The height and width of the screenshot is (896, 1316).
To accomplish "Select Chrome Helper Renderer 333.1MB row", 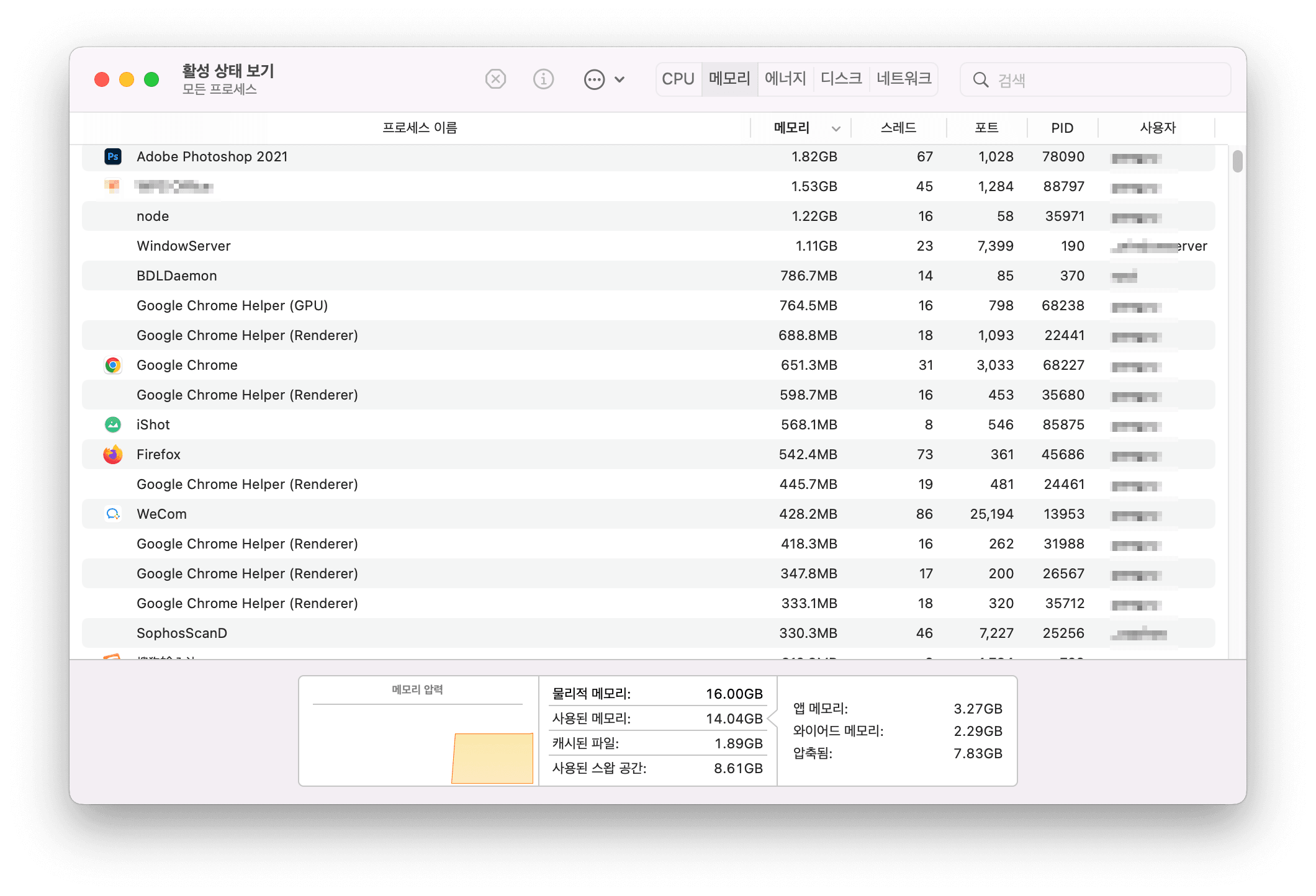I will (x=648, y=603).
